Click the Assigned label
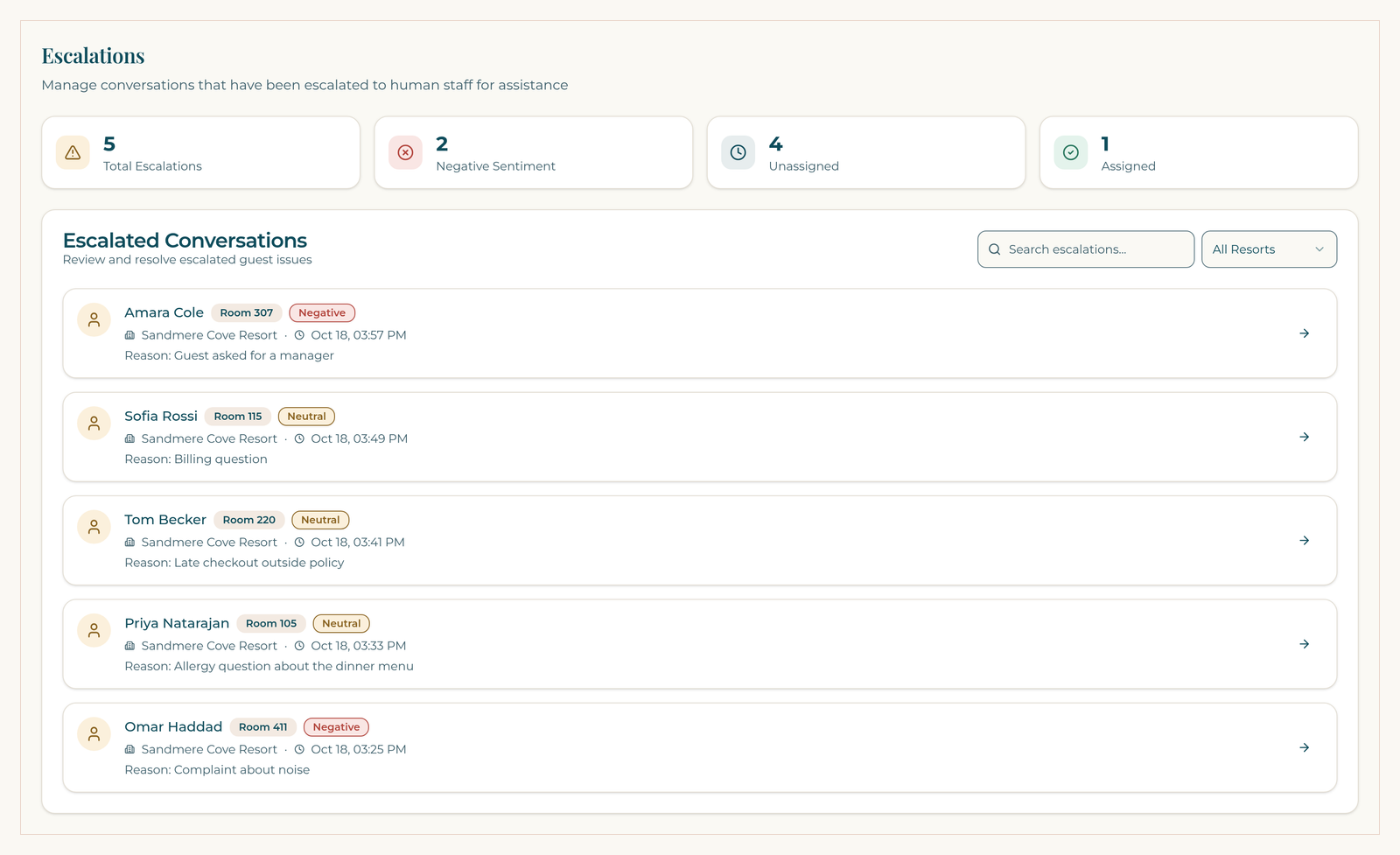This screenshot has width=1400, height=855. (x=1128, y=166)
